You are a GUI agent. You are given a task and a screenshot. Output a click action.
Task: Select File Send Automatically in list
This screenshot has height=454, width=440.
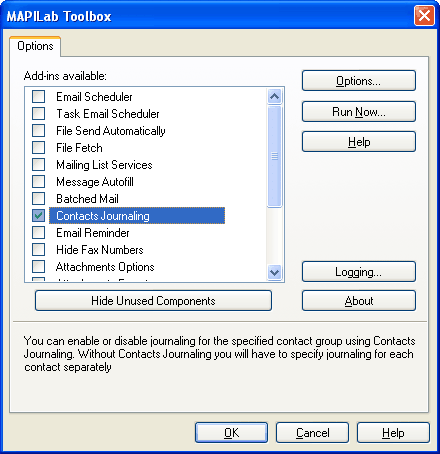(x=111, y=131)
